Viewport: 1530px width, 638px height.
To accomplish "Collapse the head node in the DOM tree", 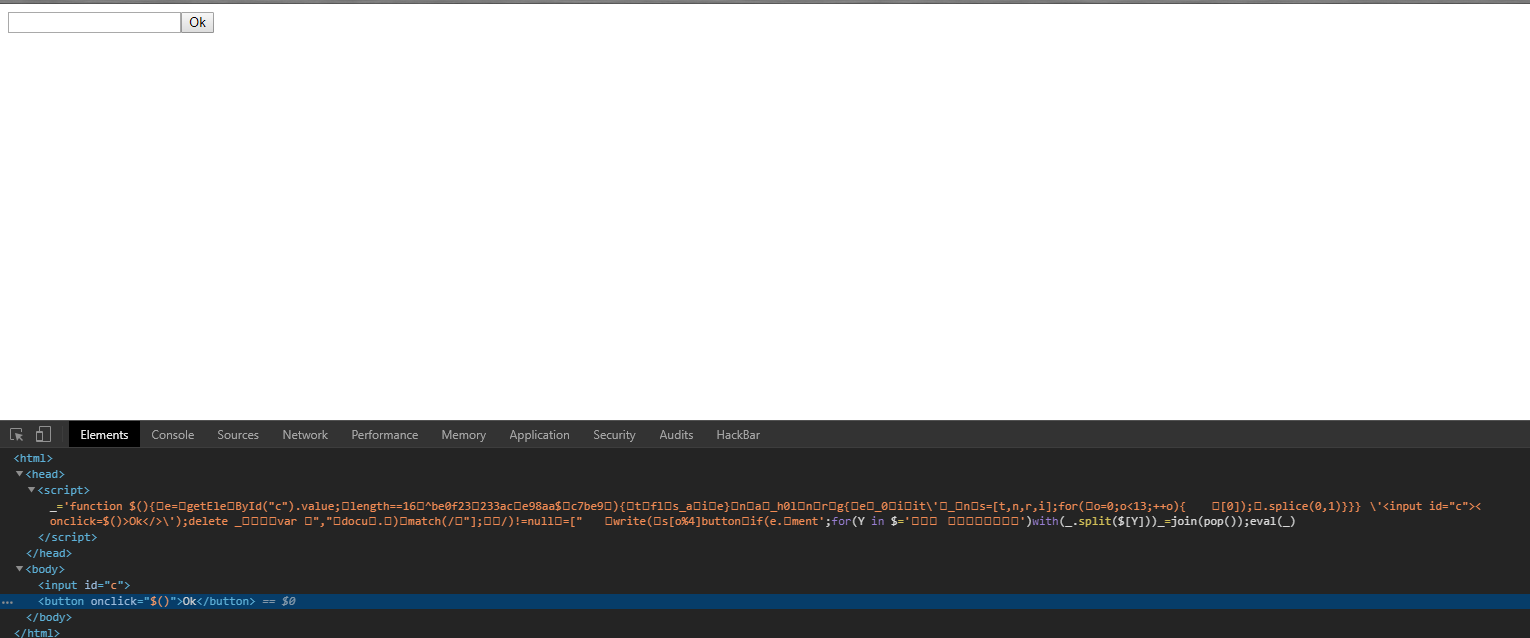I will tap(19, 474).
